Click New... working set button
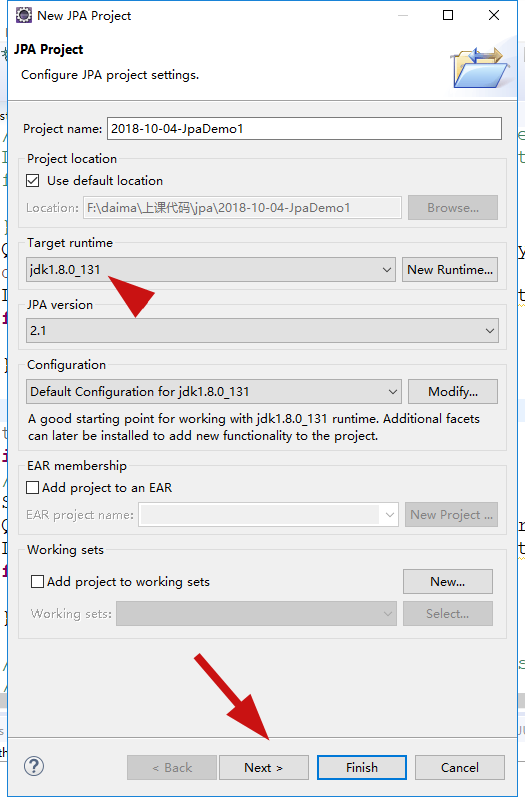This screenshot has height=804, width=525. [x=448, y=581]
